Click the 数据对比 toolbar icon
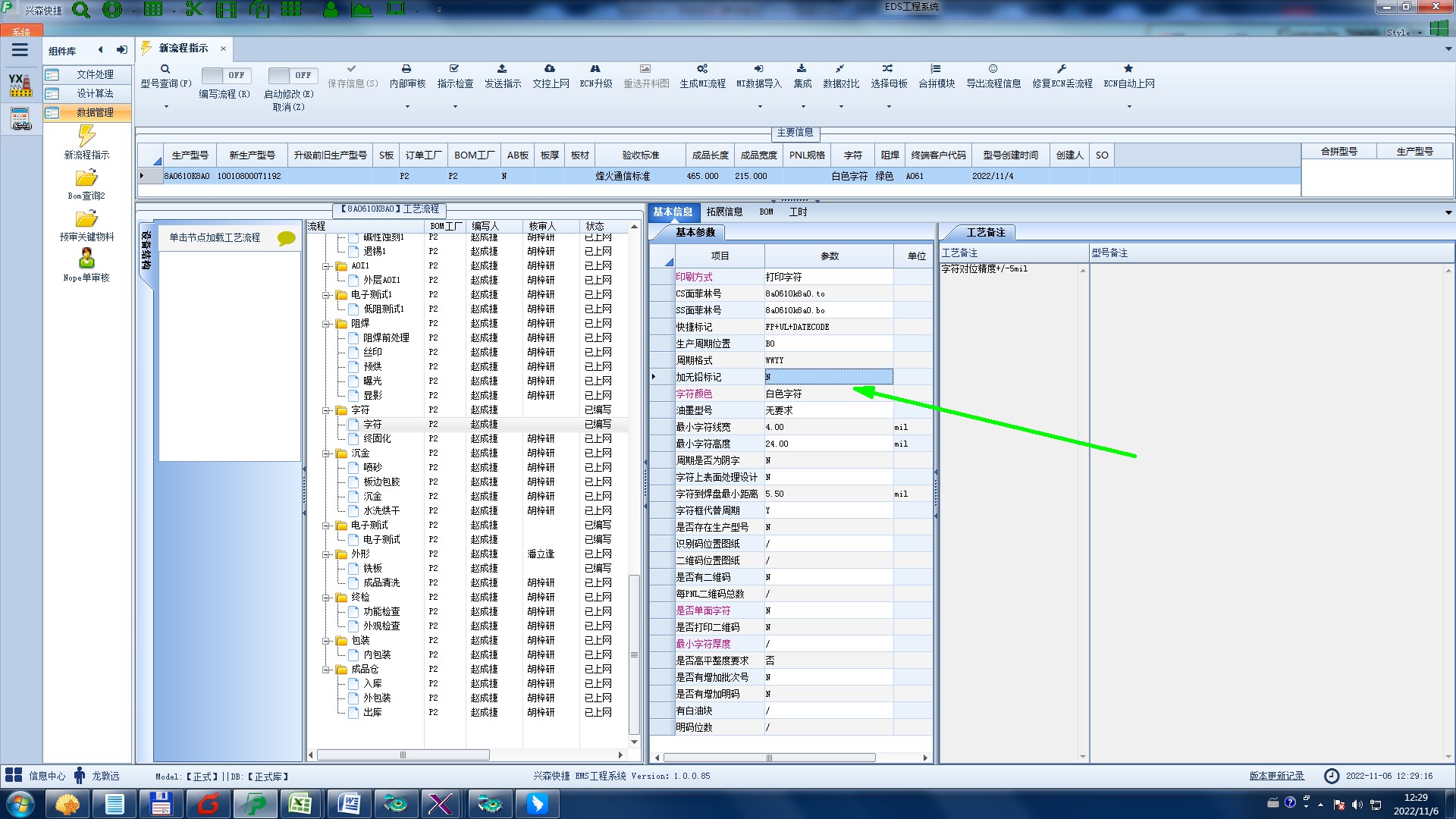Viewport: 1456px width, 819px height. (x=840, y=69)
